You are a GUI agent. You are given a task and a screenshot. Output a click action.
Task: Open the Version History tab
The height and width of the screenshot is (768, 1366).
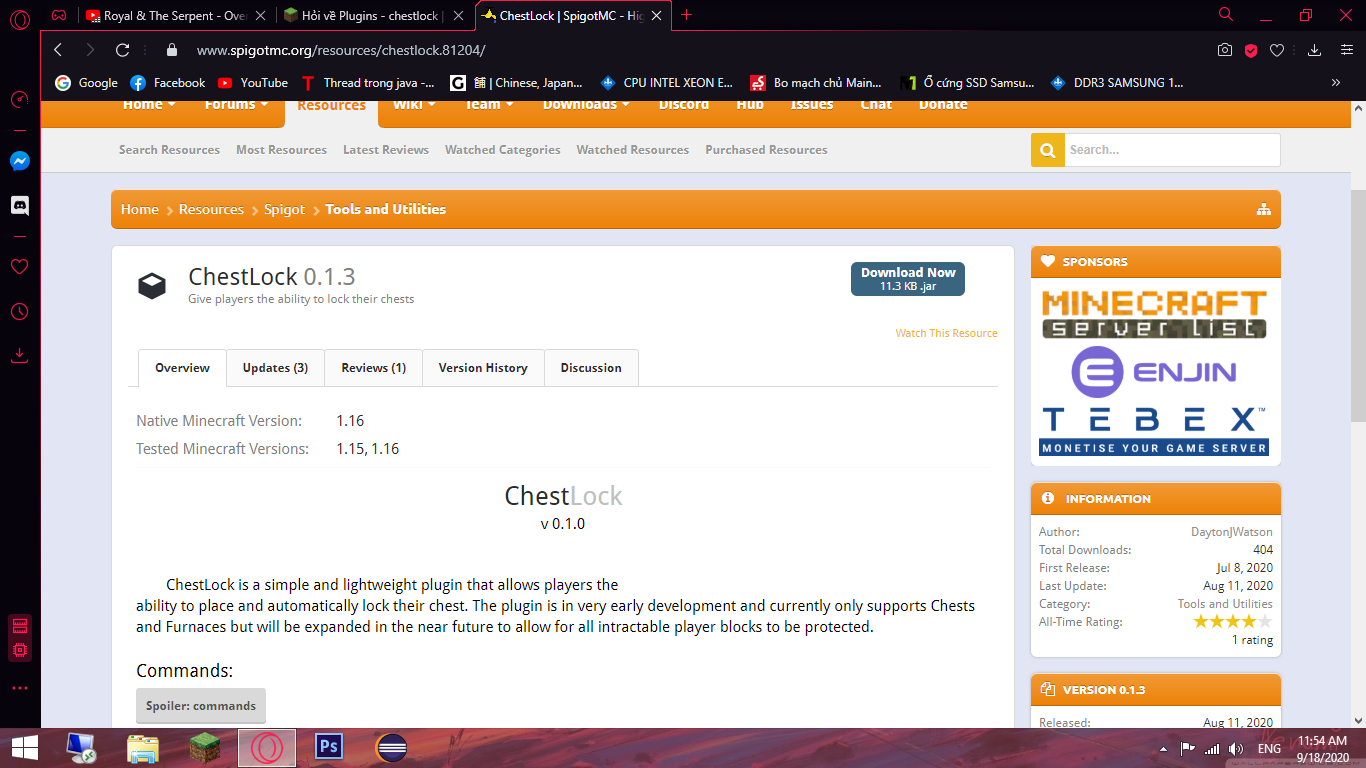pyautogui.click(x=483, y=368)
